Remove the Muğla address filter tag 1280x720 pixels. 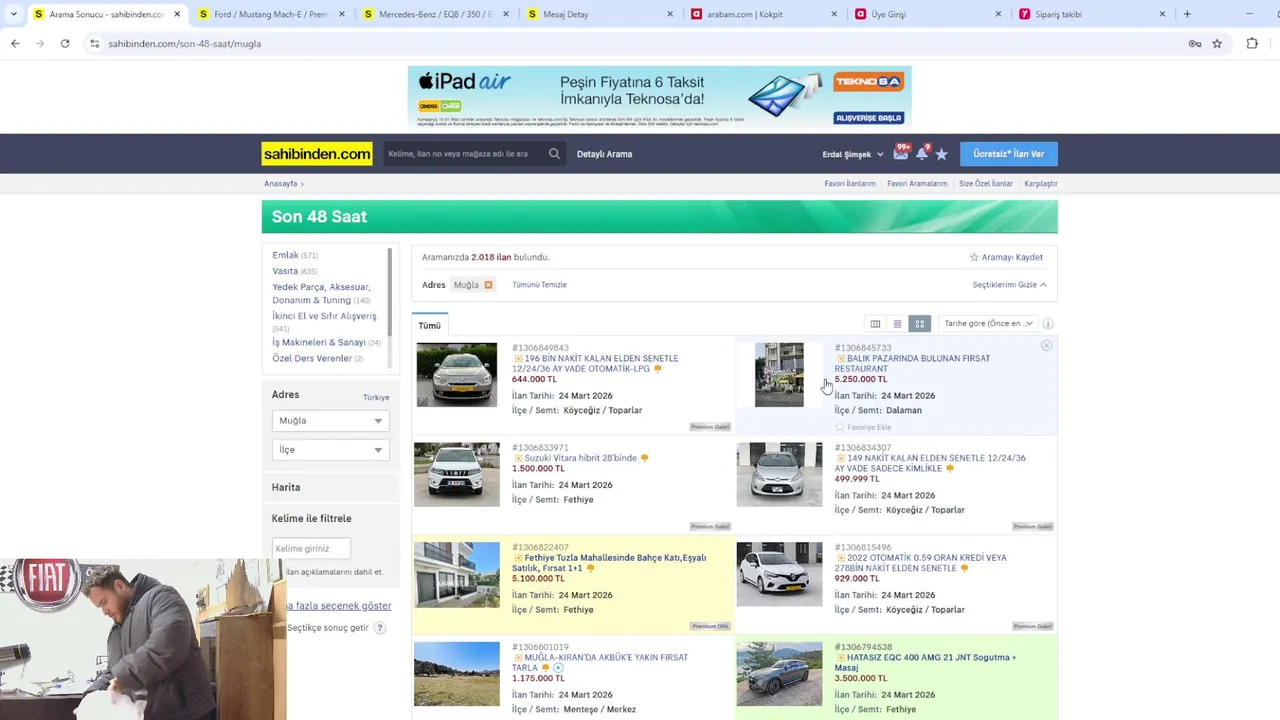click(488, 285)
